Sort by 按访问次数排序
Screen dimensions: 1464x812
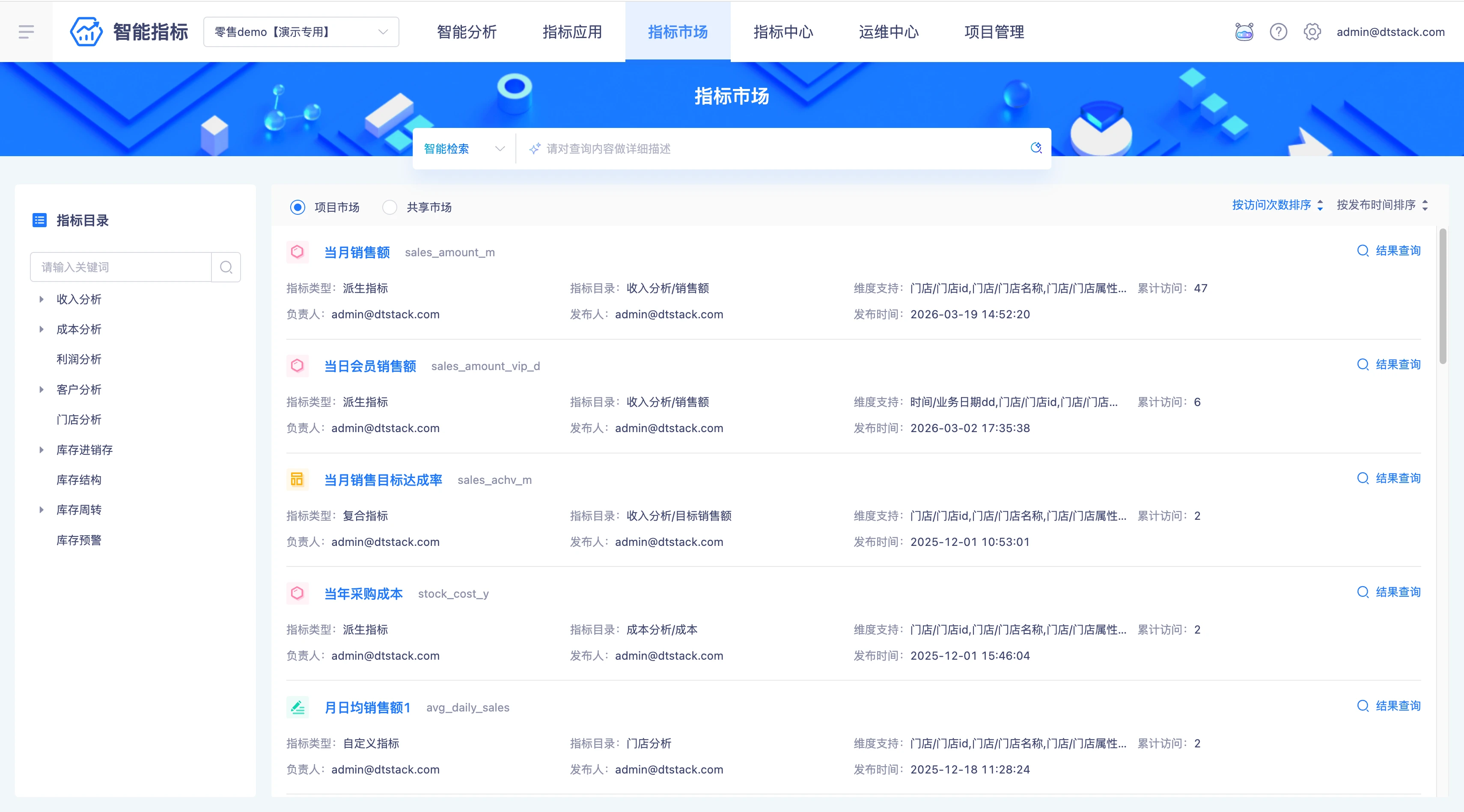pos(1271,205)
